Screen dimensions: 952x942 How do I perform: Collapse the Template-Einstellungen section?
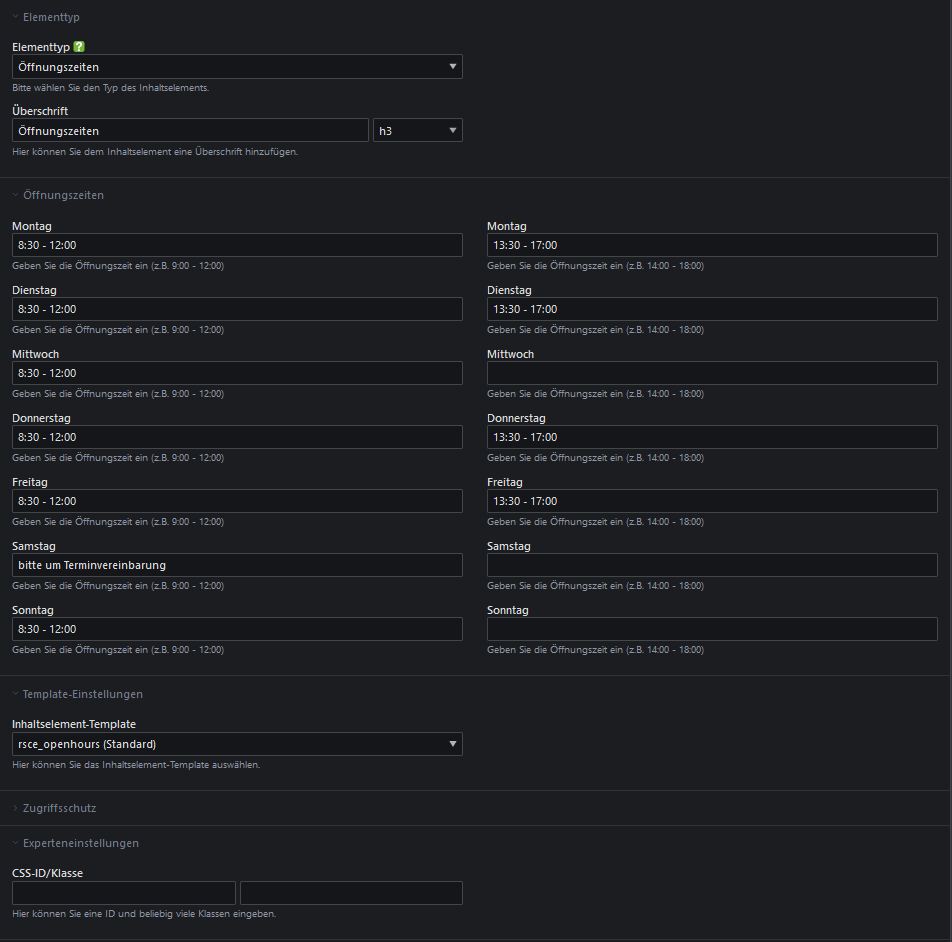pos(82,694)
